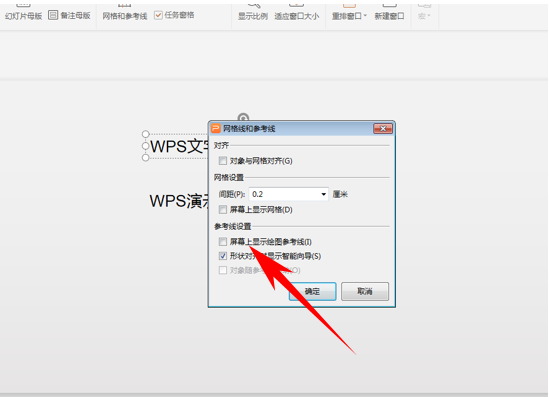Click the 显示比例 zoom tool
Screen dimensions: 549x397
[x=253, y=16]
